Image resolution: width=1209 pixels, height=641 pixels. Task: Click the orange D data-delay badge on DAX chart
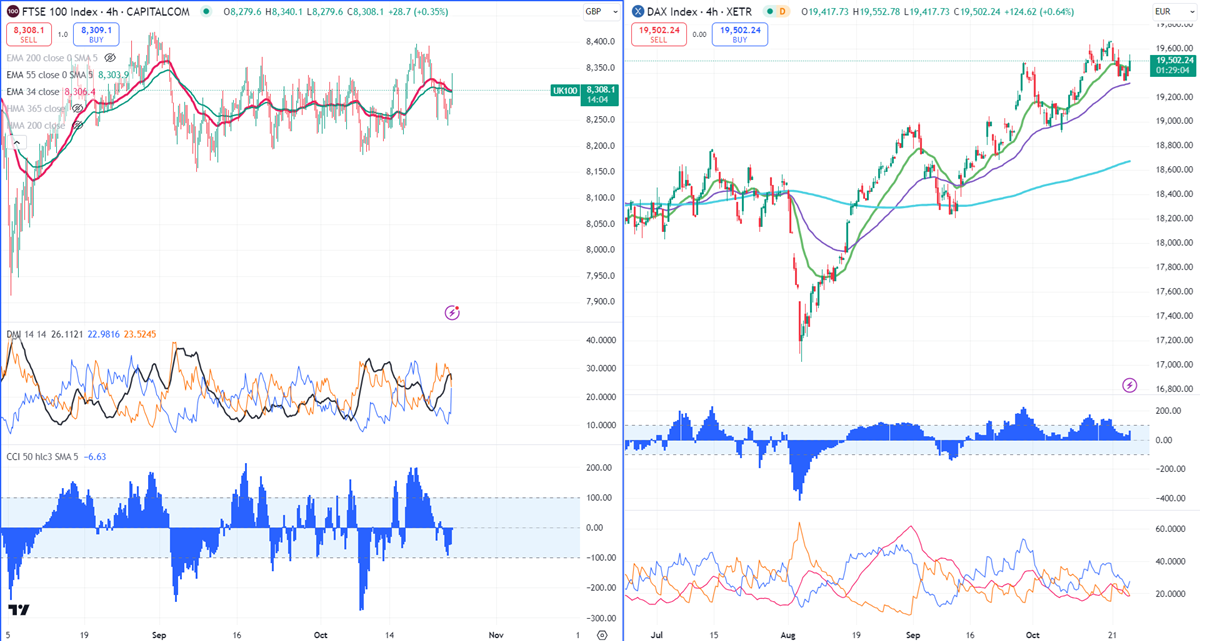click(x=783, y=12)
